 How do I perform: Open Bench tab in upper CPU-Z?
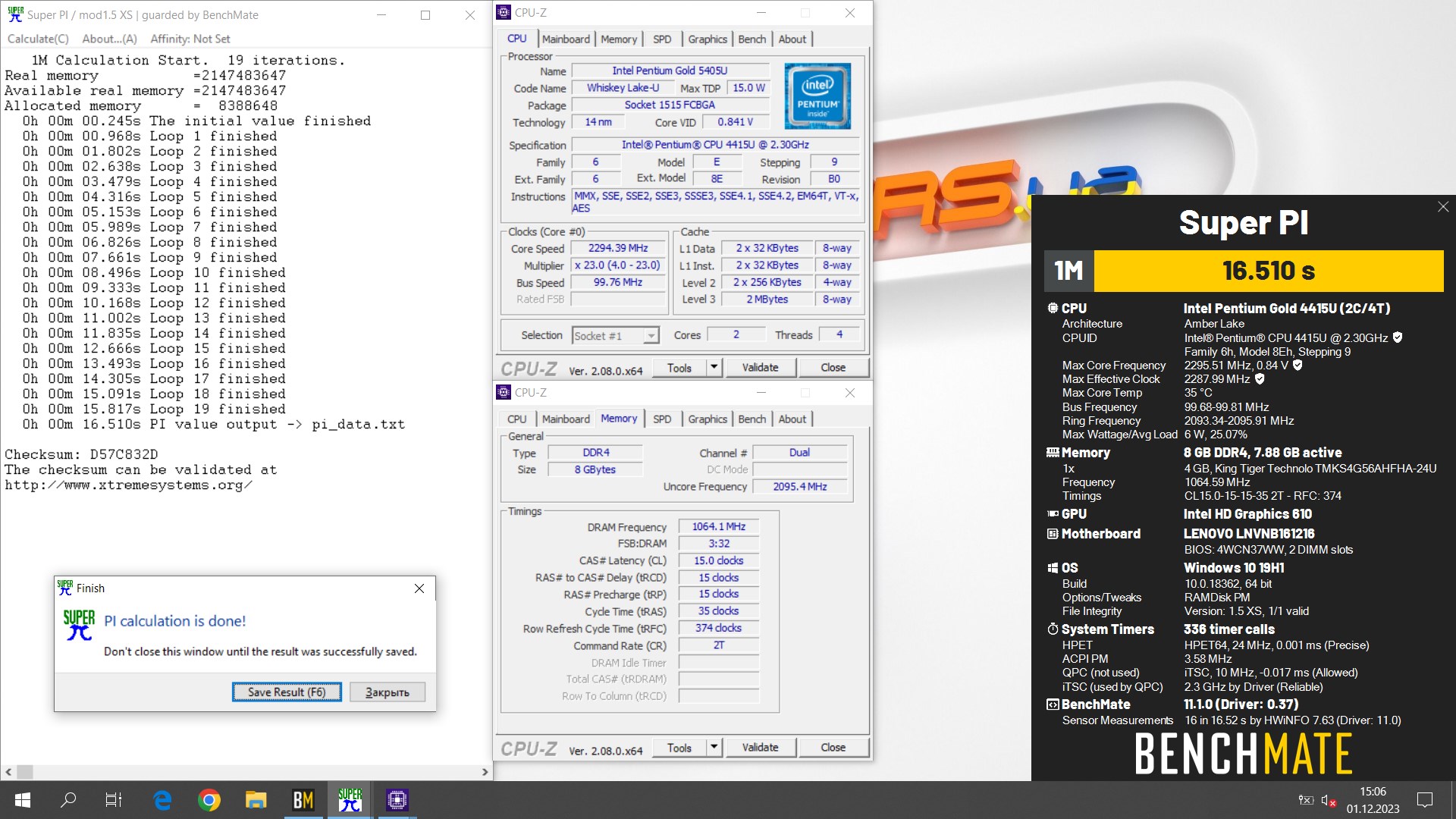pos(752,39)
